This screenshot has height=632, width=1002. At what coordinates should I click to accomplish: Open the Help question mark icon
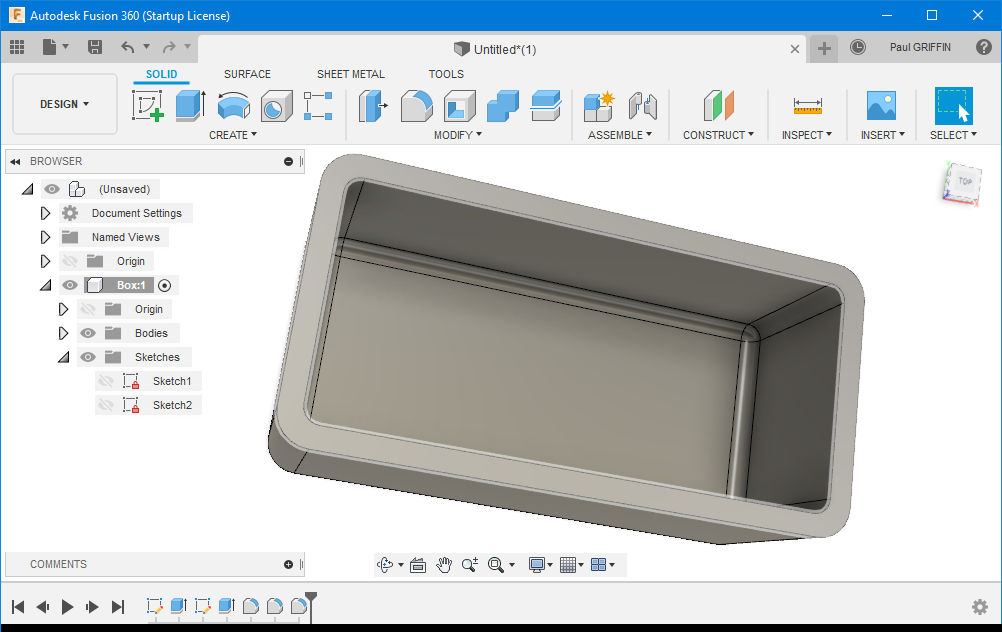[x=983, y=47]
